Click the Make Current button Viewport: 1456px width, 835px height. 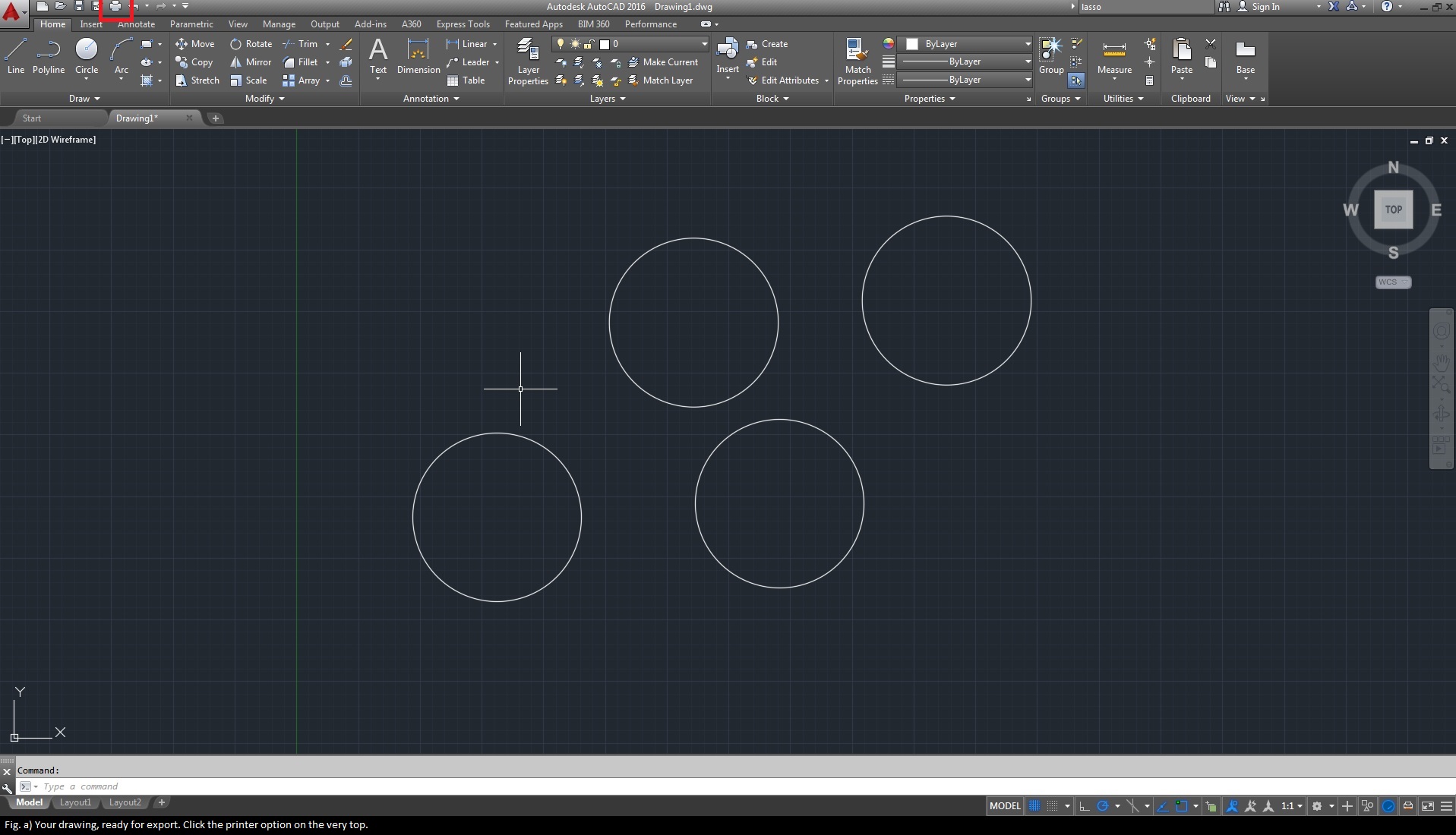click(x=665, y=62)
